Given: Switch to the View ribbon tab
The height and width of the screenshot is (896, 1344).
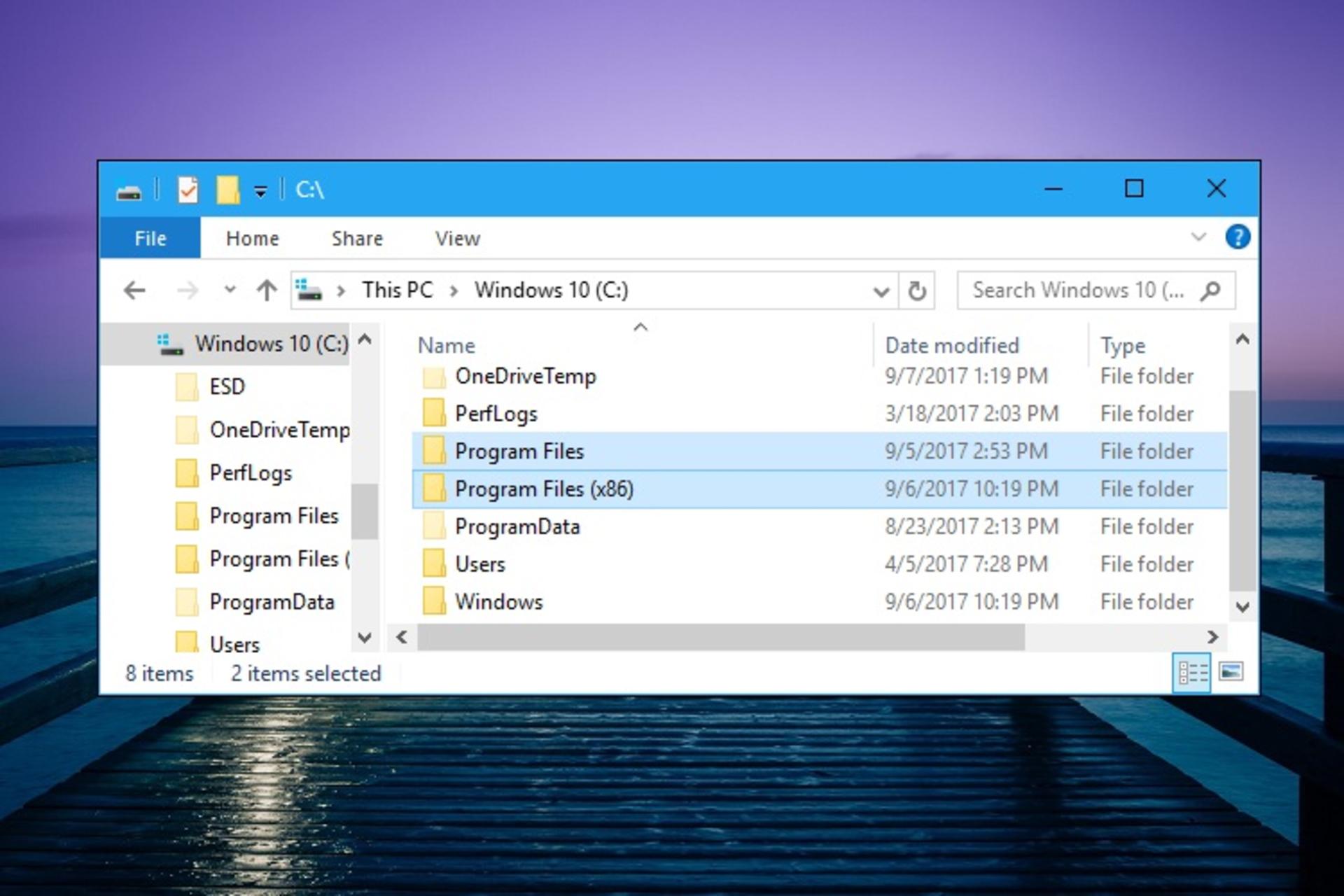Looking at the screenshot, I should coord(456,238).
